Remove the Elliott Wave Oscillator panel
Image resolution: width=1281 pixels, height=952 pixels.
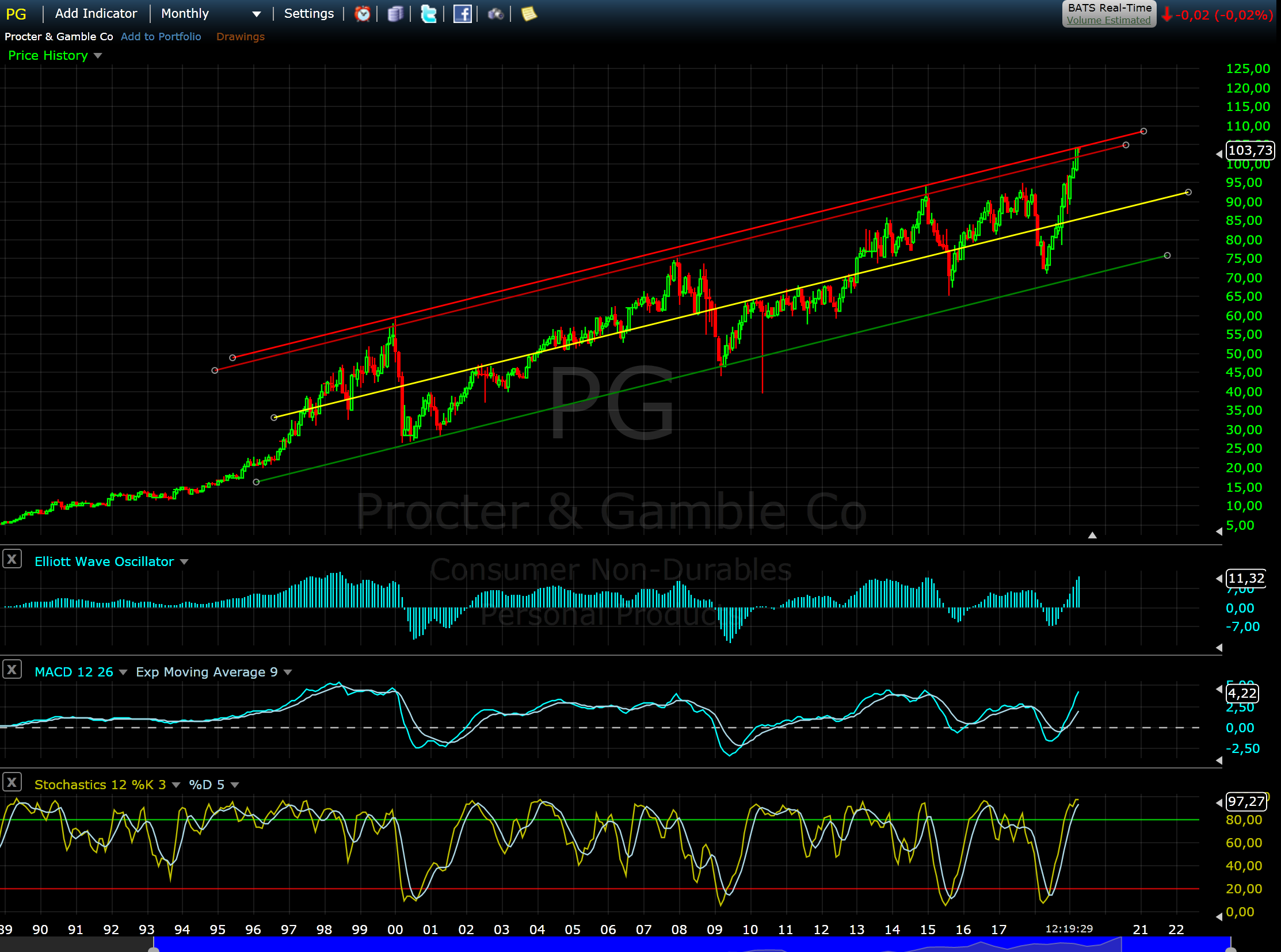12,559
